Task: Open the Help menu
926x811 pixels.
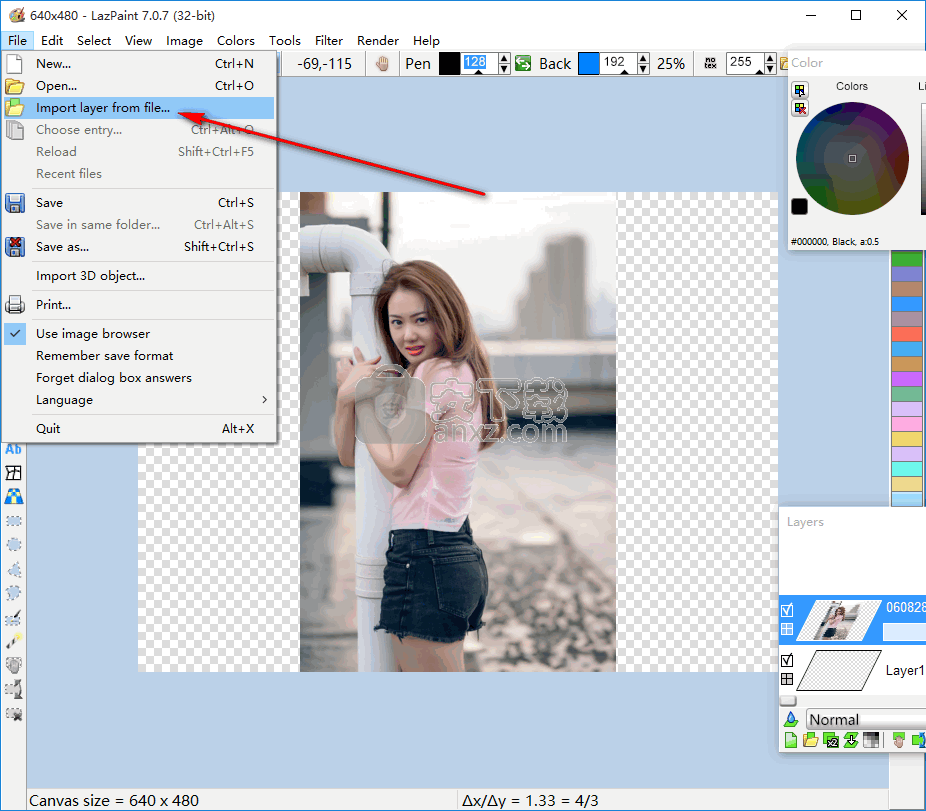Action: (426, 41)
